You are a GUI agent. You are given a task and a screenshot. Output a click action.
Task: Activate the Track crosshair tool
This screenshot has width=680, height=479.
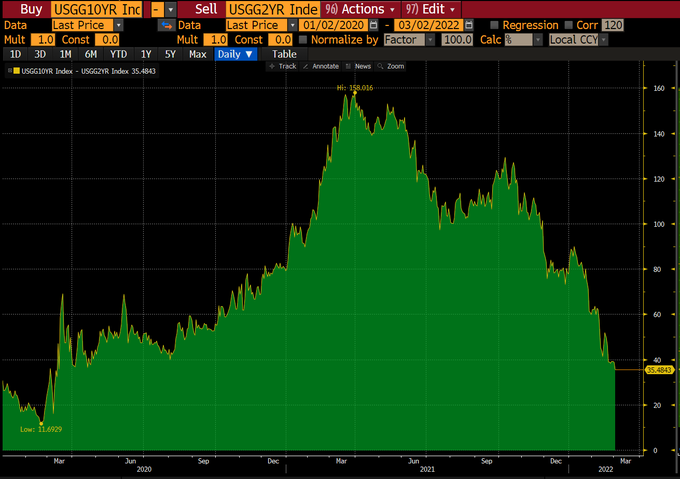[x=283, y=66]
